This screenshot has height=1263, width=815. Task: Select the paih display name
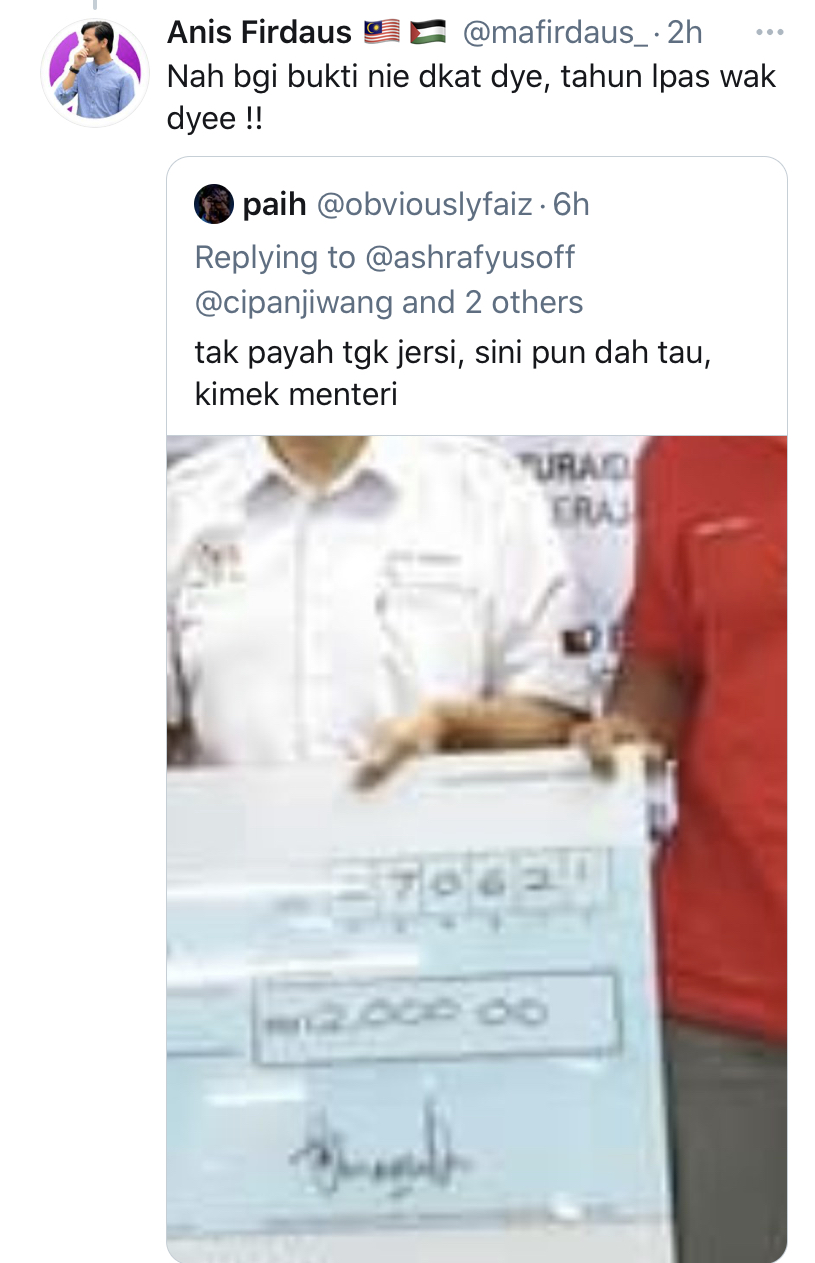274,206
